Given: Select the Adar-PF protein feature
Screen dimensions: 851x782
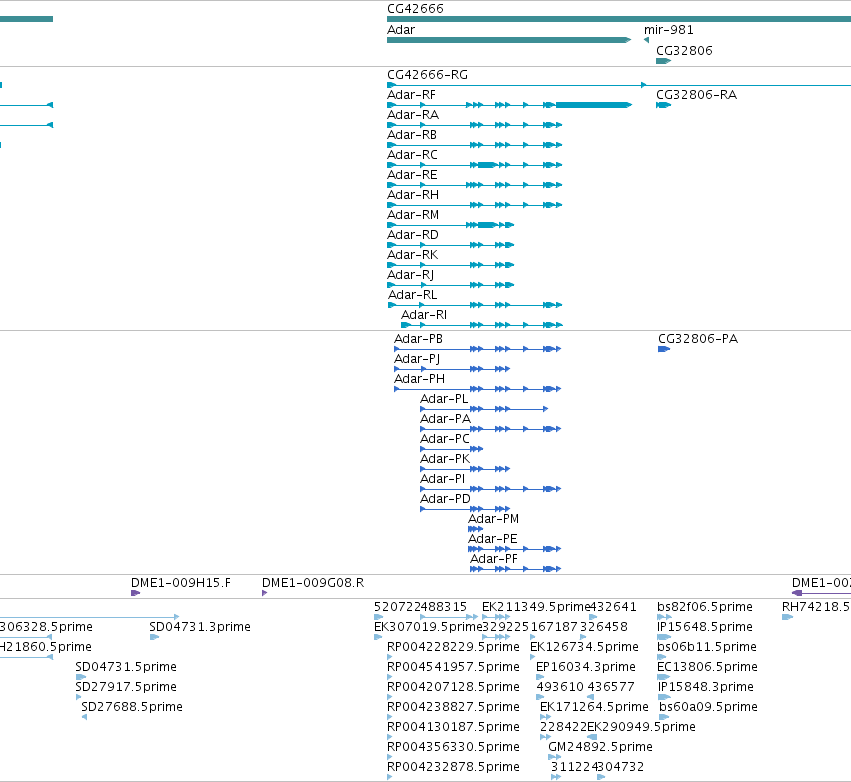Looking at the screenshot, I should pos(516,569).
